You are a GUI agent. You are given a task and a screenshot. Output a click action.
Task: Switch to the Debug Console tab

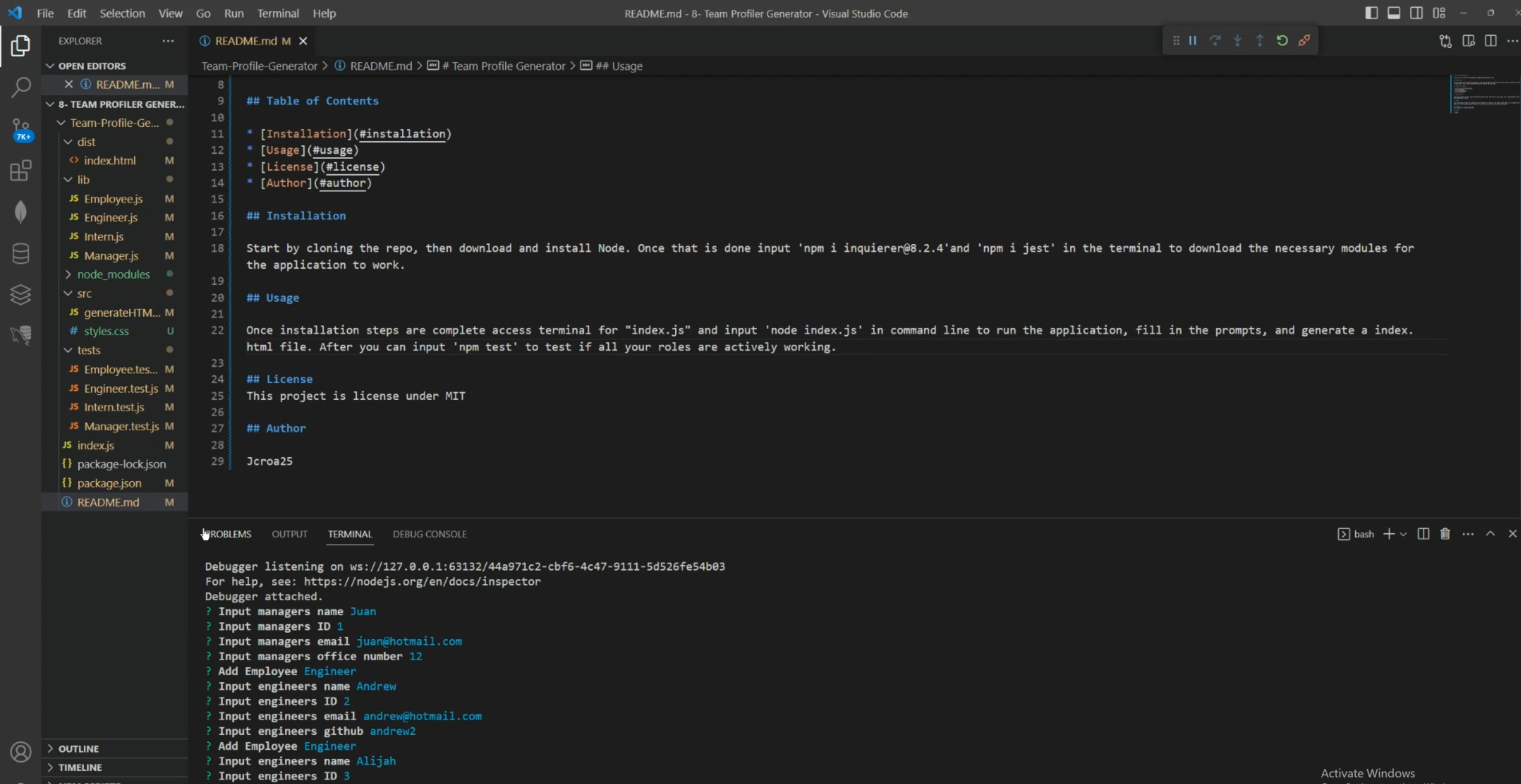(429, 534)
